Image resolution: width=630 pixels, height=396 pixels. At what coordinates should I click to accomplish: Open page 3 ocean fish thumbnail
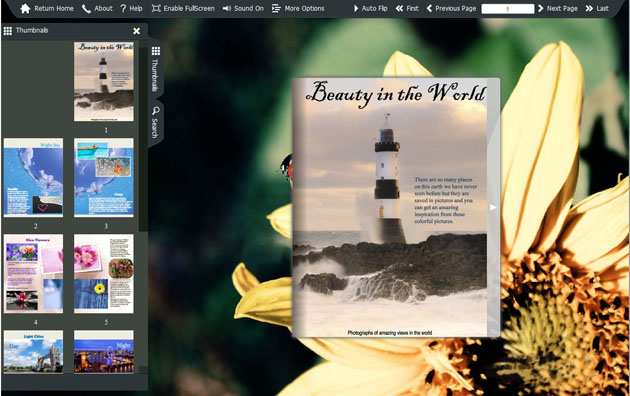coord(104,178)
